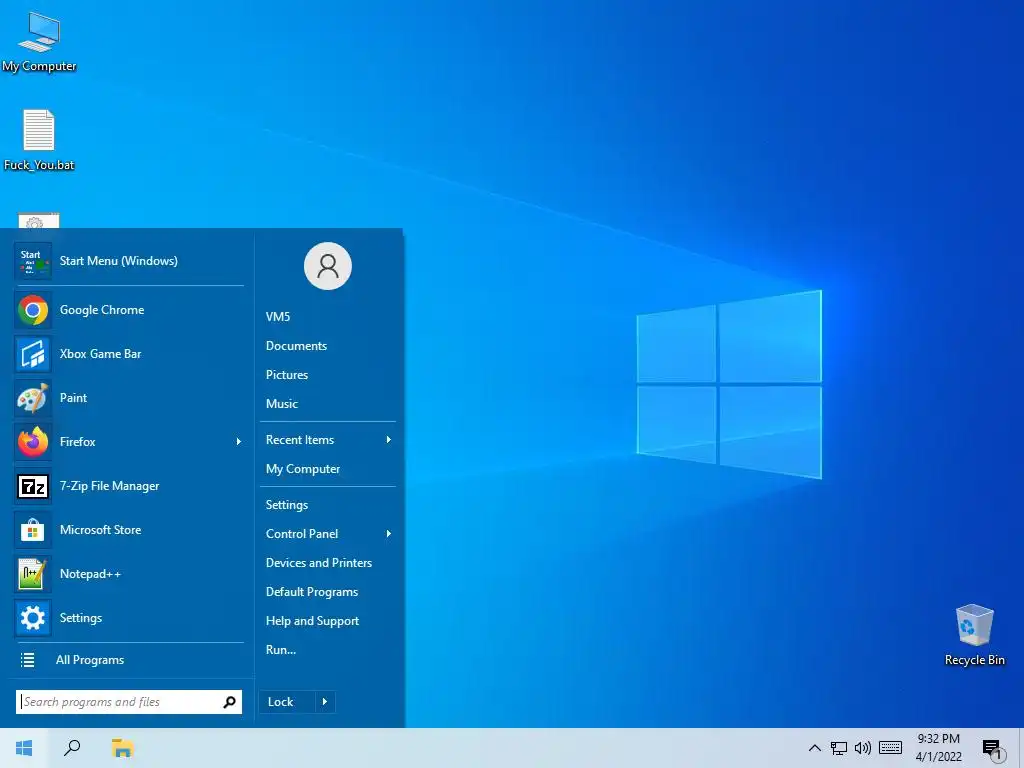1024x768 pixels.
Task: Click the Xbox Game Bar label
Action: 101,354
